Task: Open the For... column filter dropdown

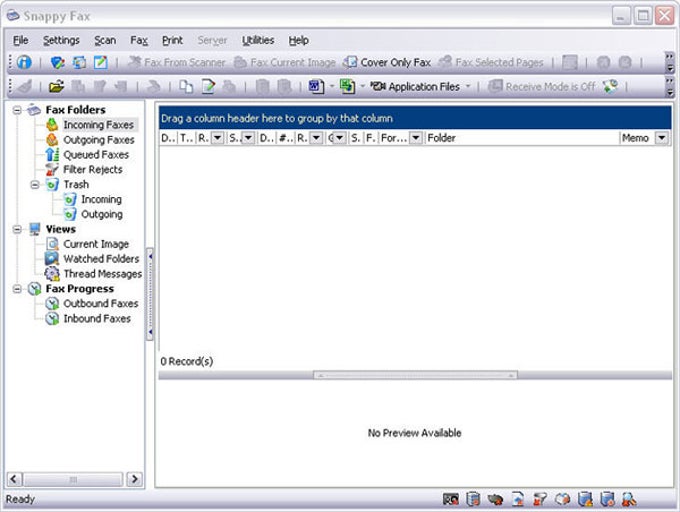Action: point(415,138)
